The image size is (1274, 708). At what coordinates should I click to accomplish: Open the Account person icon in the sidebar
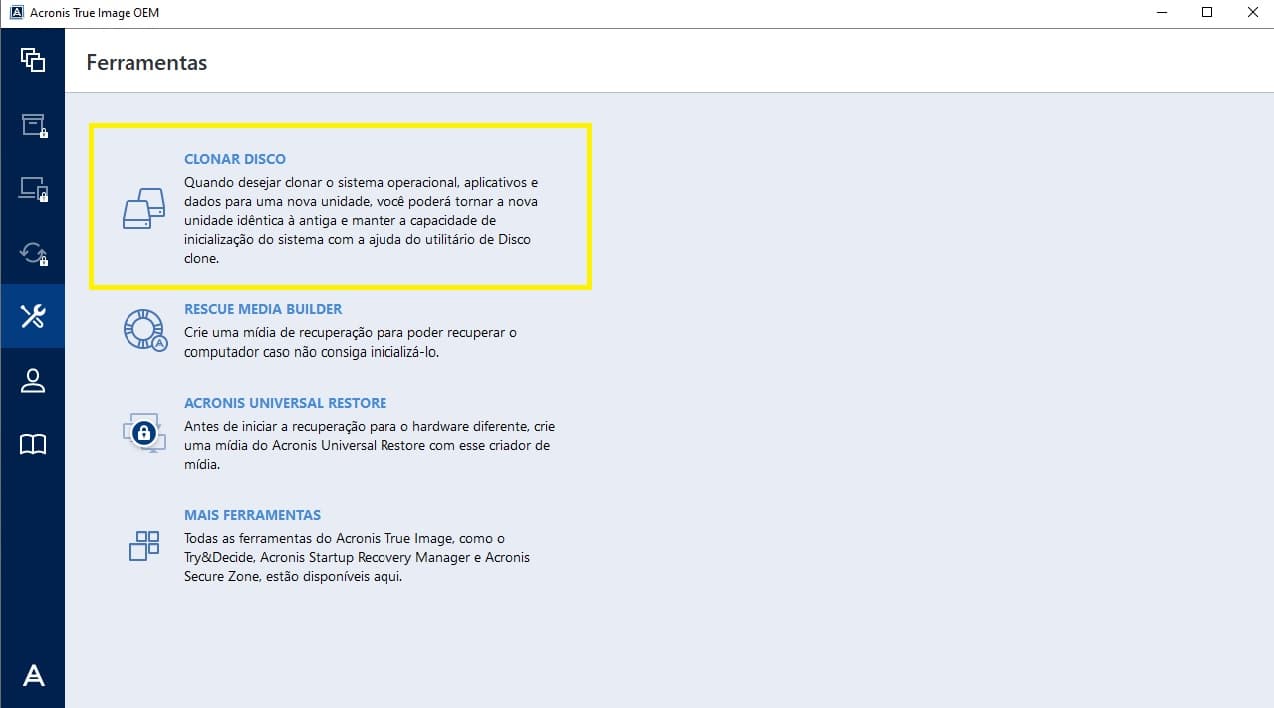pos(33,380)
